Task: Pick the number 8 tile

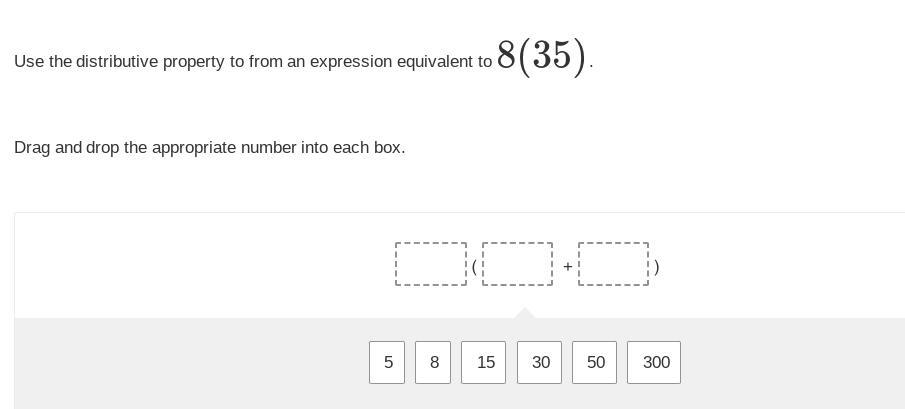Action: (x=433, y=362)
